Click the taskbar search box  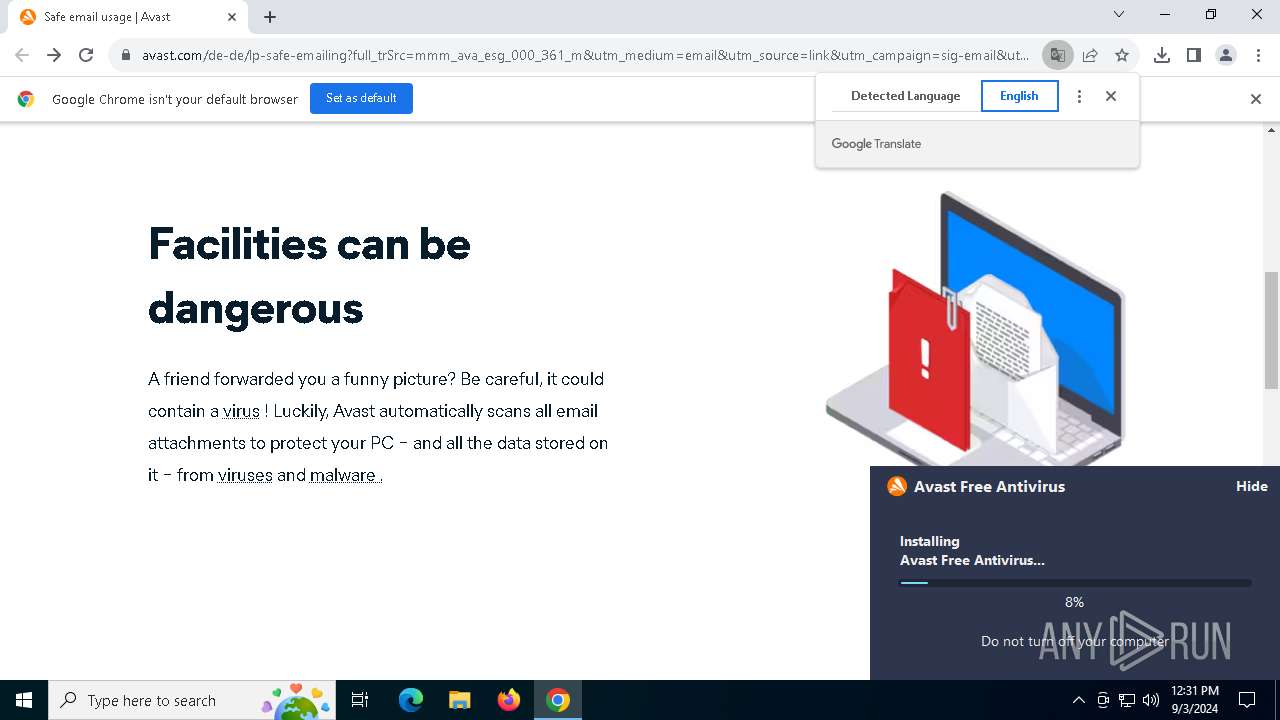point(191,700)
